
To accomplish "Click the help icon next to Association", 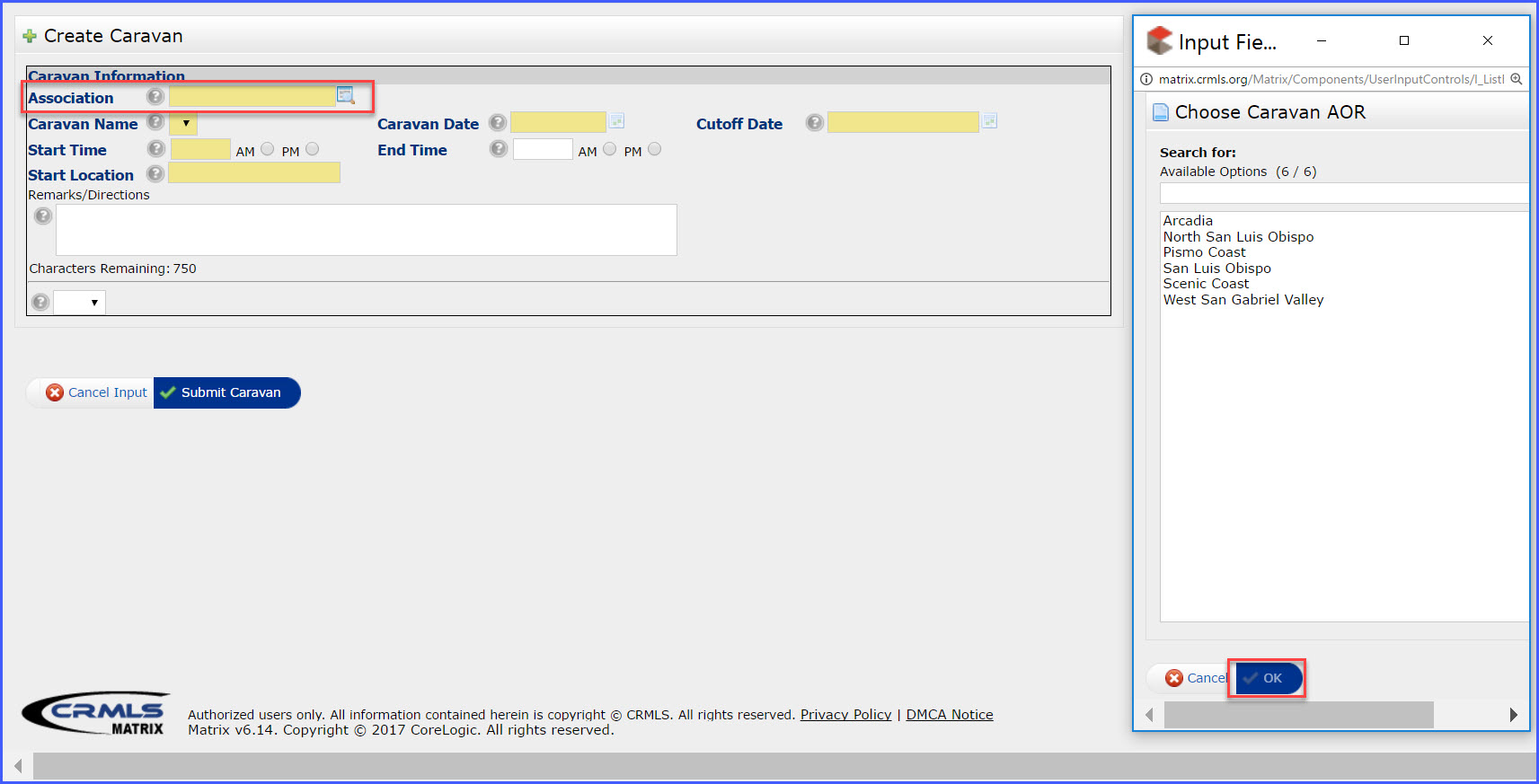I will [155, 96].
